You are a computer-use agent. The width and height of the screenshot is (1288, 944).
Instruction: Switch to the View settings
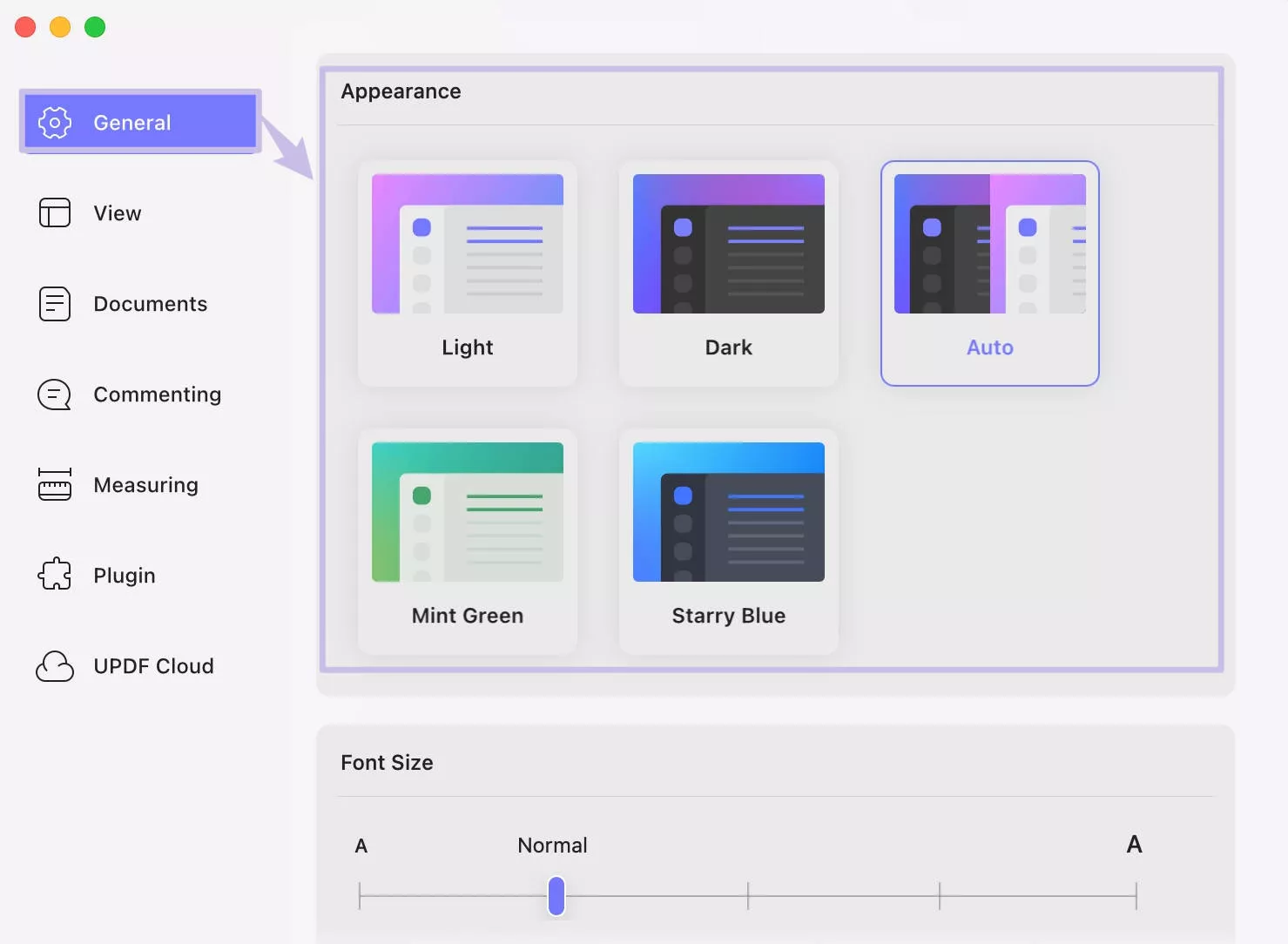(x=140, y=213)
